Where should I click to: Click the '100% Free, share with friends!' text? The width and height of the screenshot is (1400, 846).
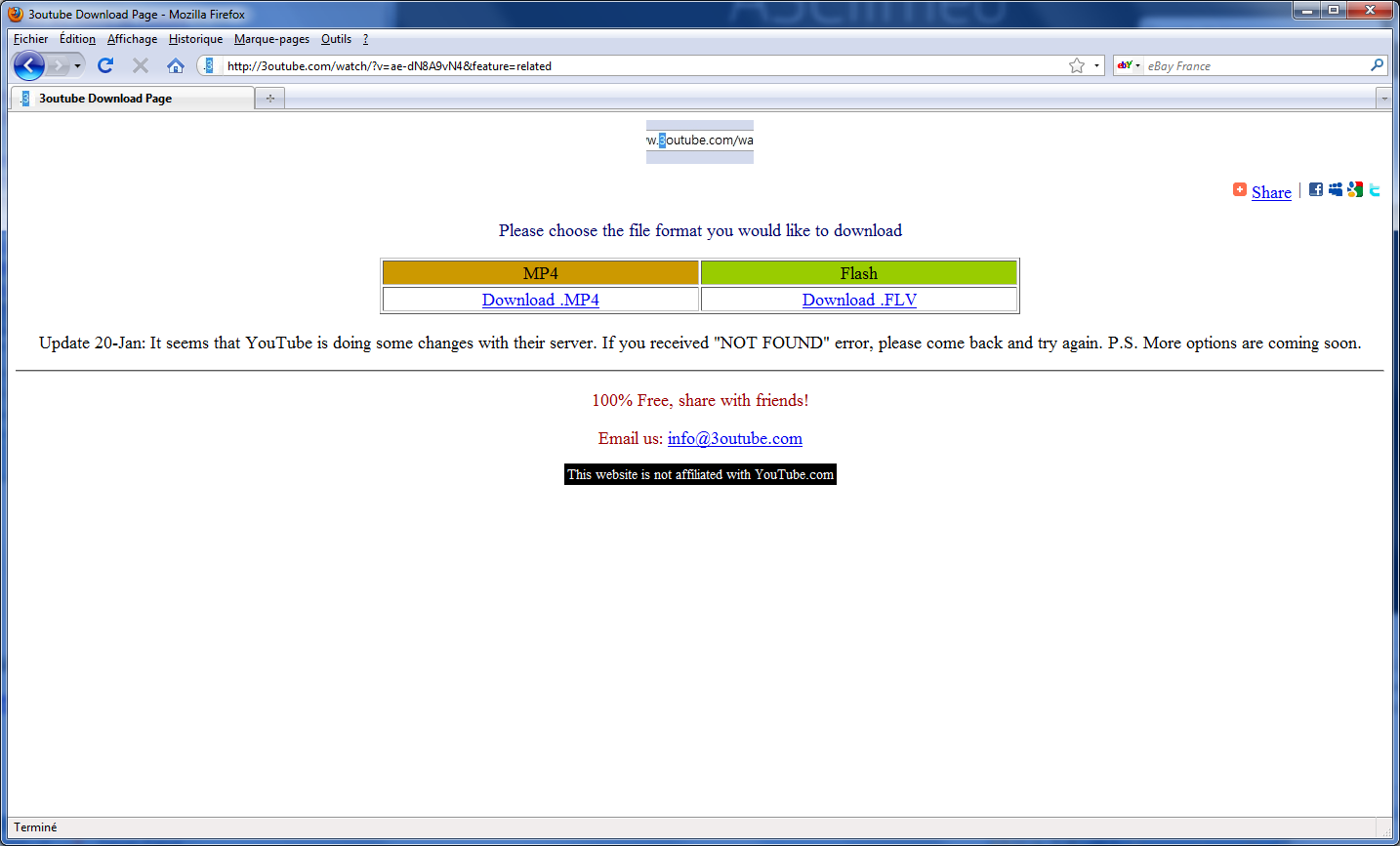(700, 400)
